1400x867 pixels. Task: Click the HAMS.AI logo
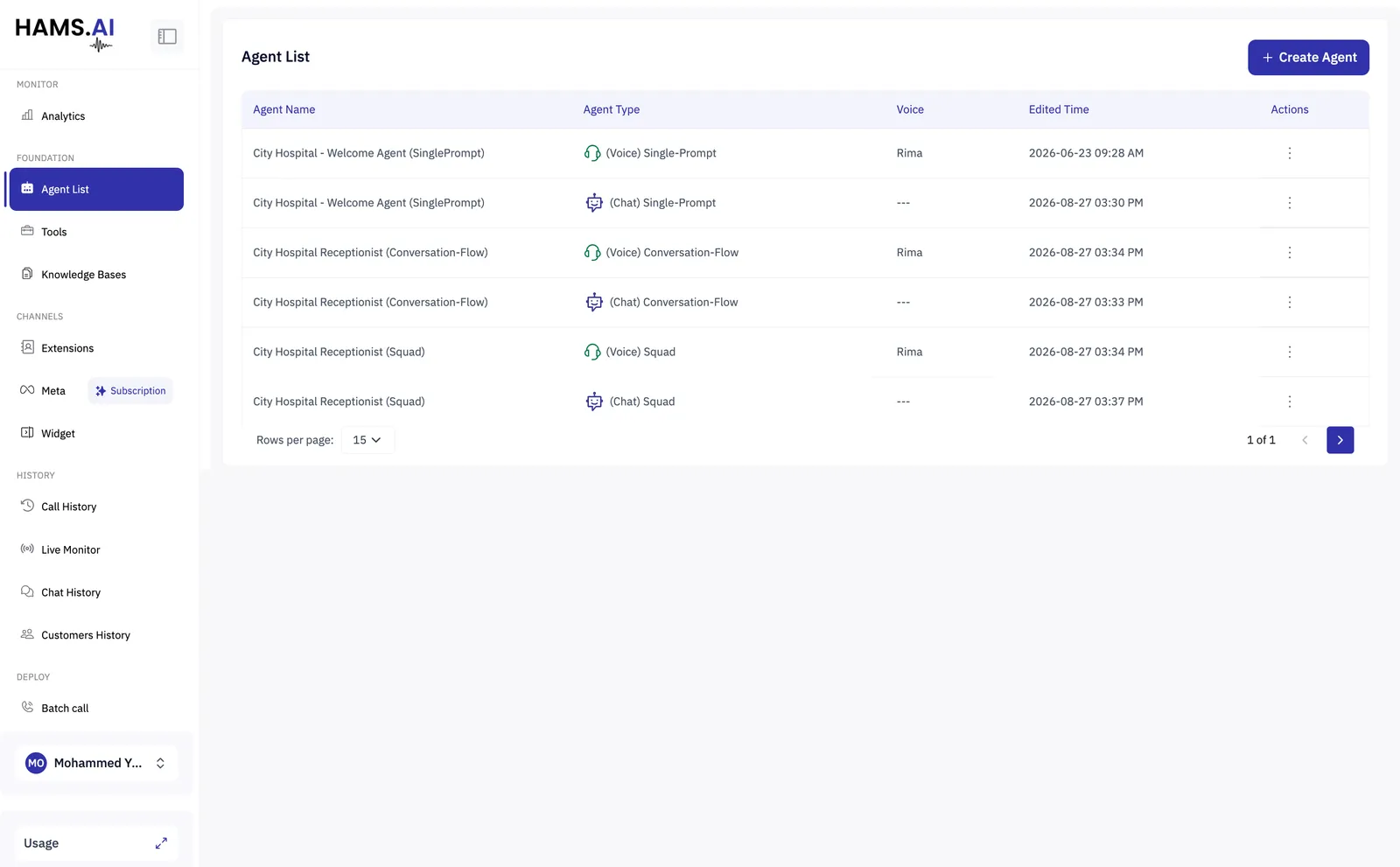pos(65,34)
